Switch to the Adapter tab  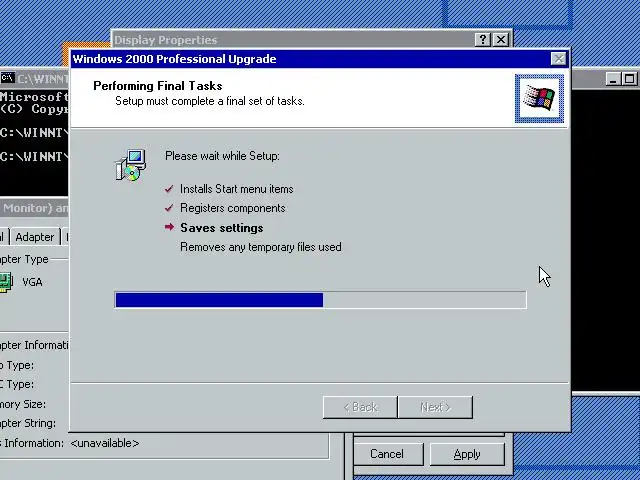tap(35, 237)
